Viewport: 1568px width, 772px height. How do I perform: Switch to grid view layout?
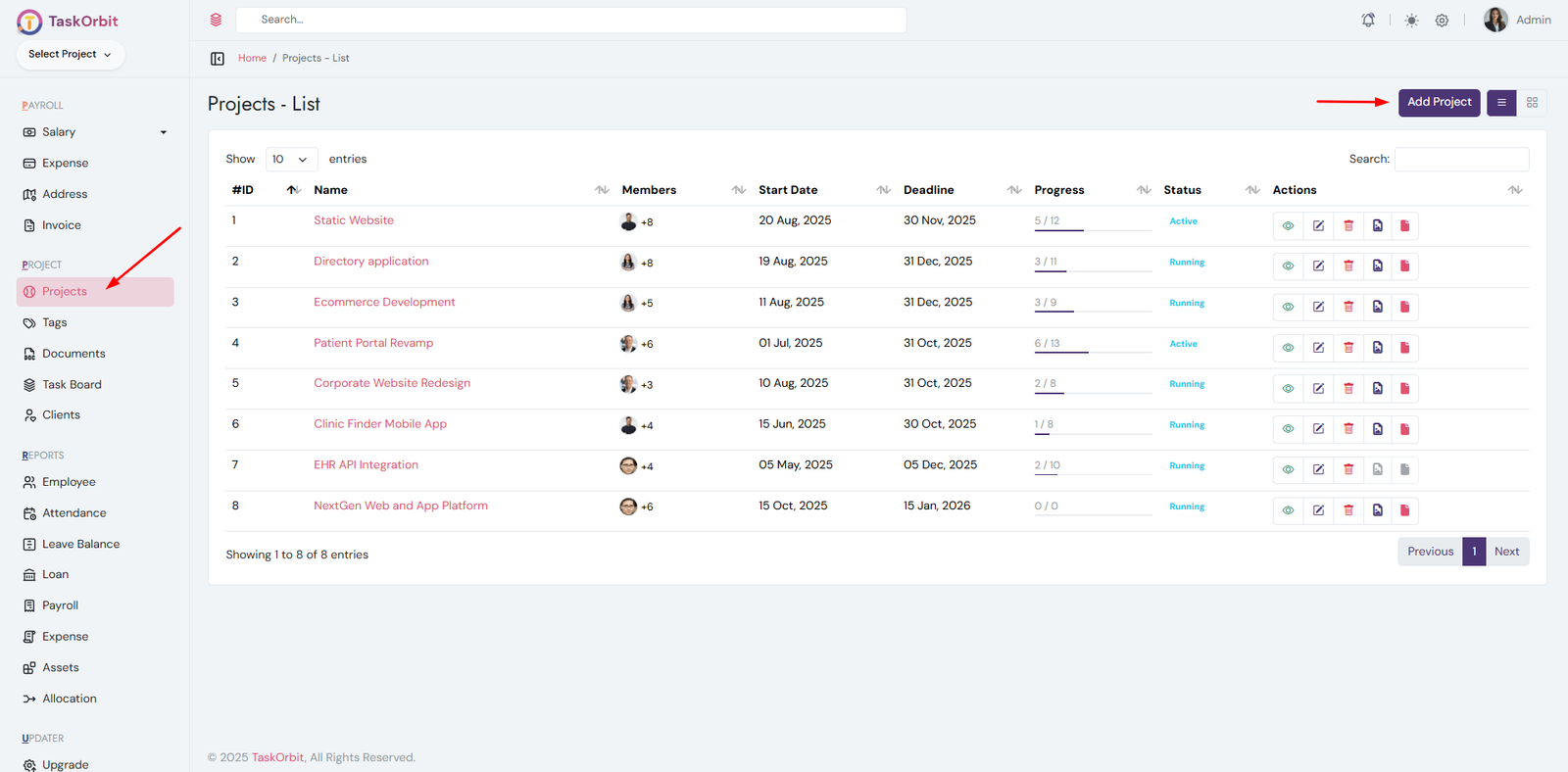pyautogui.click(x=1532, y=102)
